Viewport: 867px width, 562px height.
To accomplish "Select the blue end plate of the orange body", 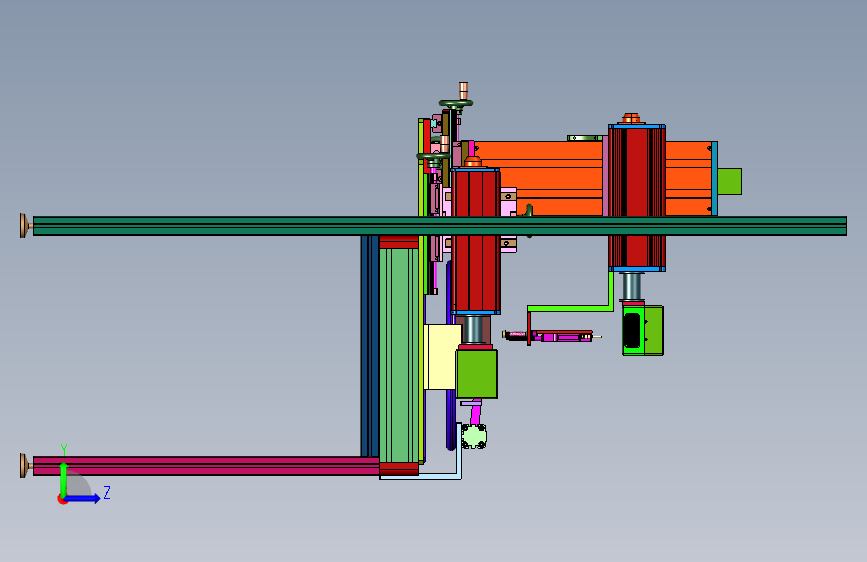I will click(714, 178).
